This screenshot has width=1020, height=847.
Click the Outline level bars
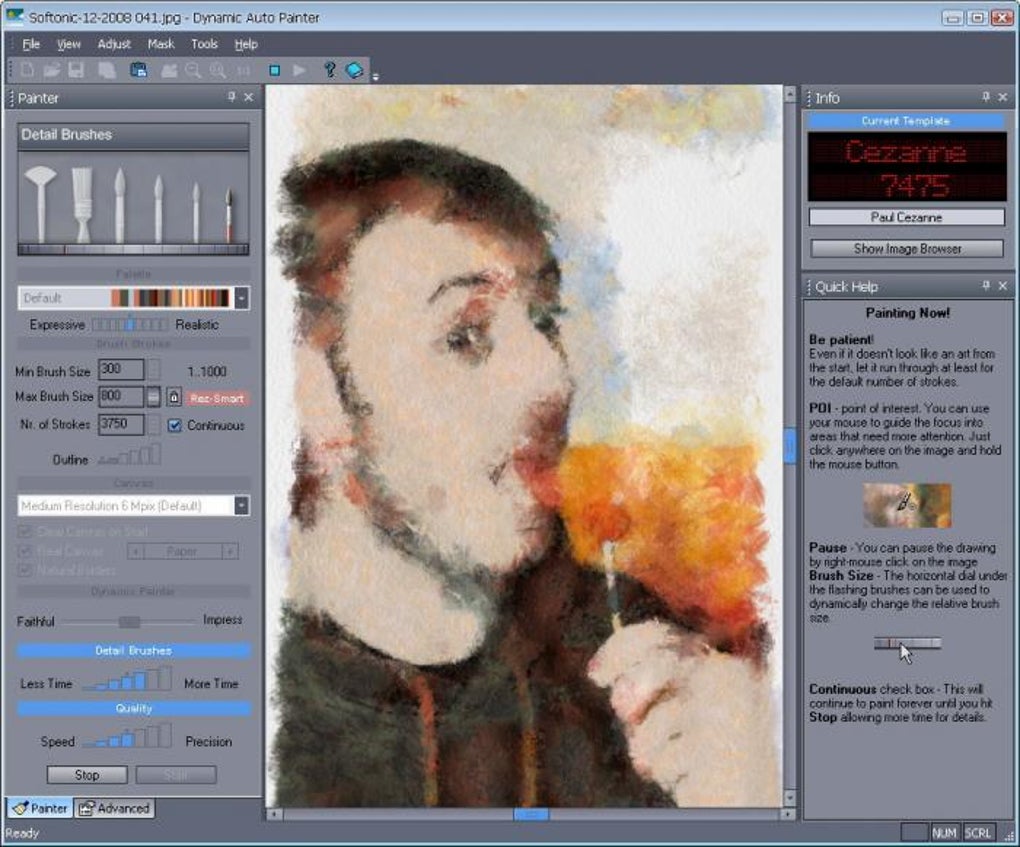click(129, 454)
